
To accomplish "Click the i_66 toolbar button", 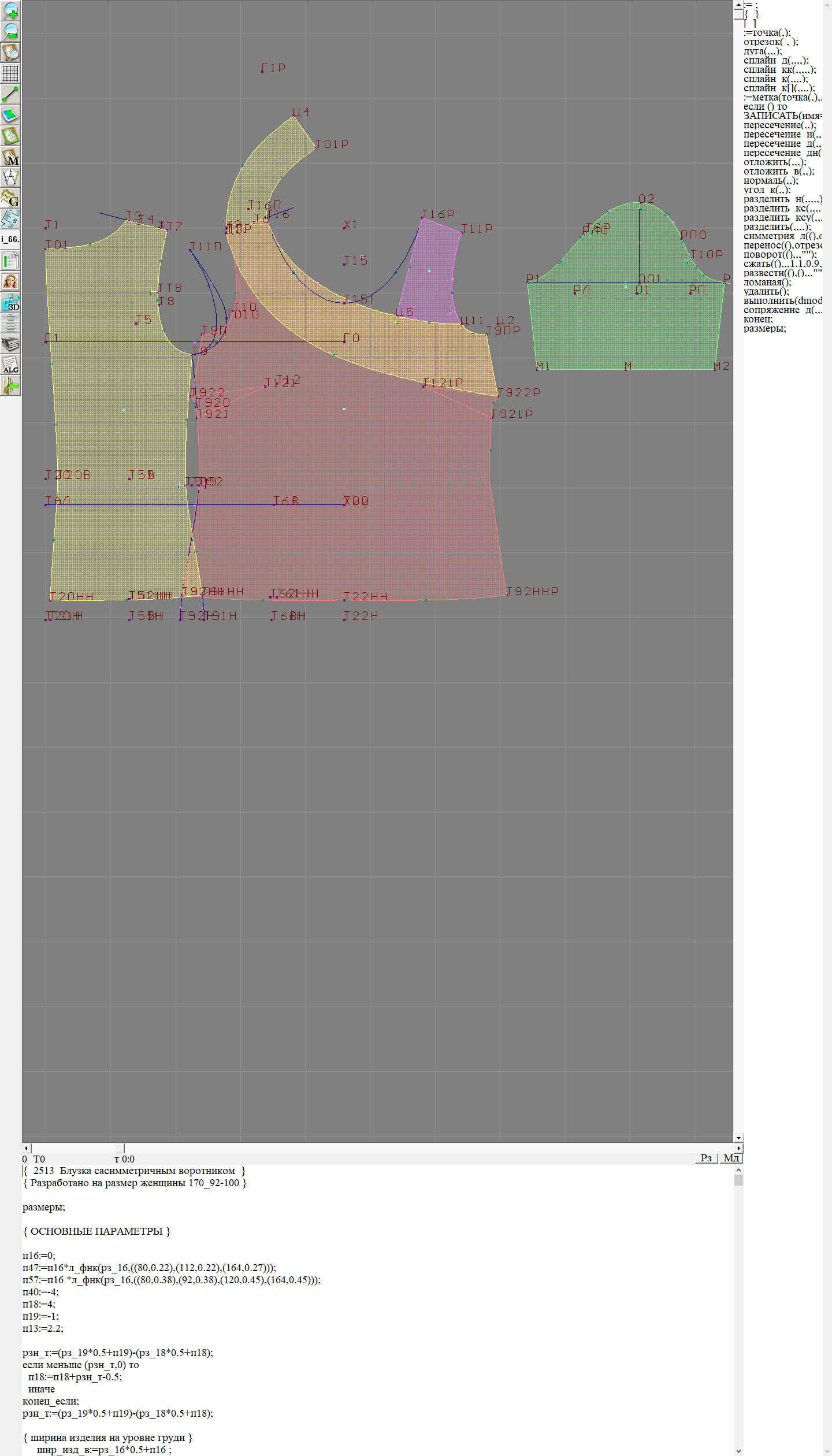I will (x=10, y=239).
